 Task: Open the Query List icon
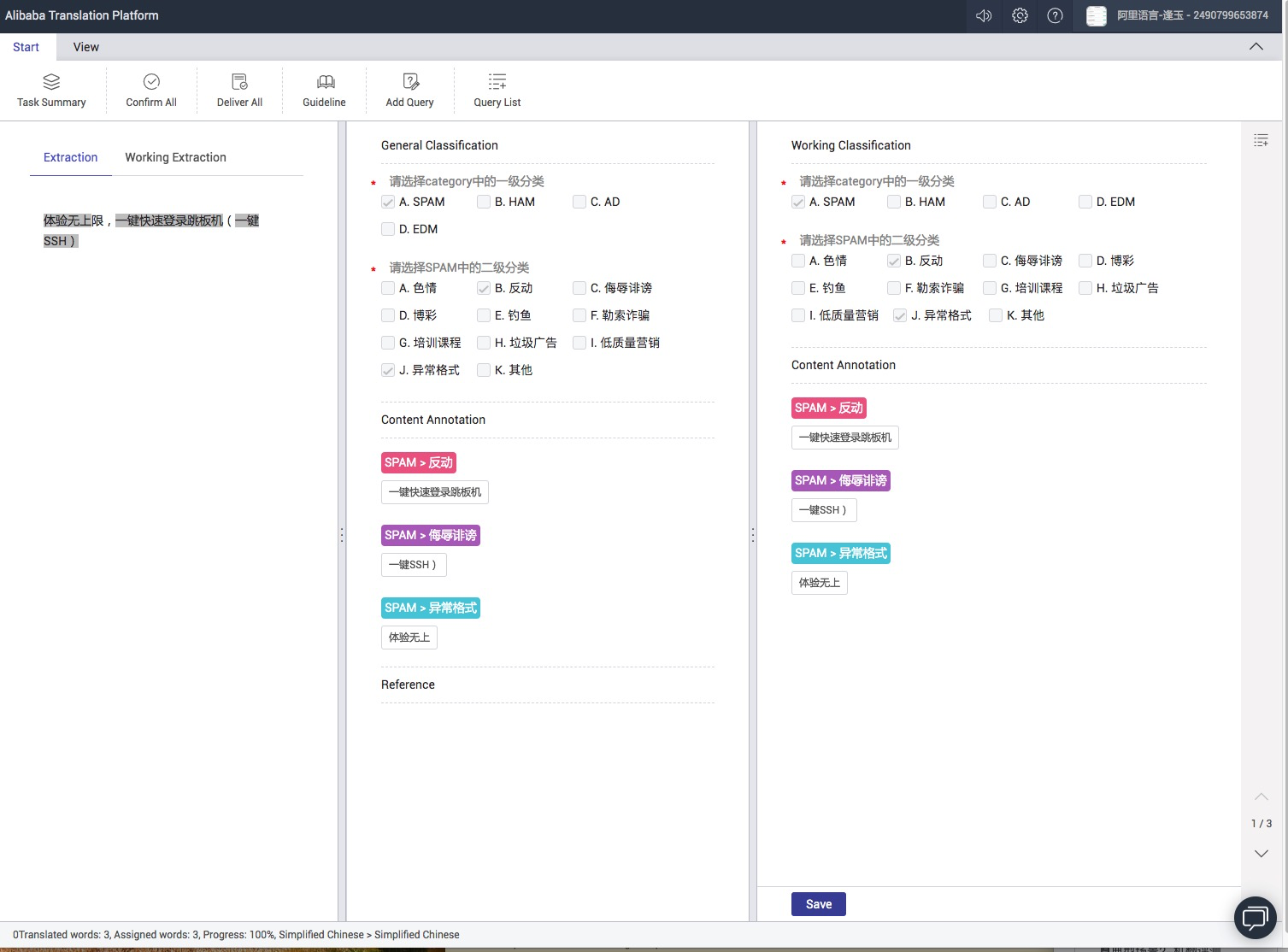[x=497, y=82]
